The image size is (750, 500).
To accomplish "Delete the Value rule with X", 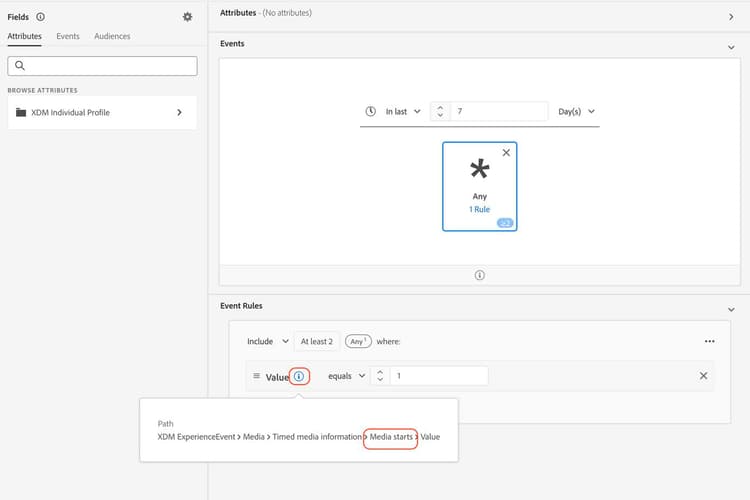I will pyautogui.click(x=703, y=376).
